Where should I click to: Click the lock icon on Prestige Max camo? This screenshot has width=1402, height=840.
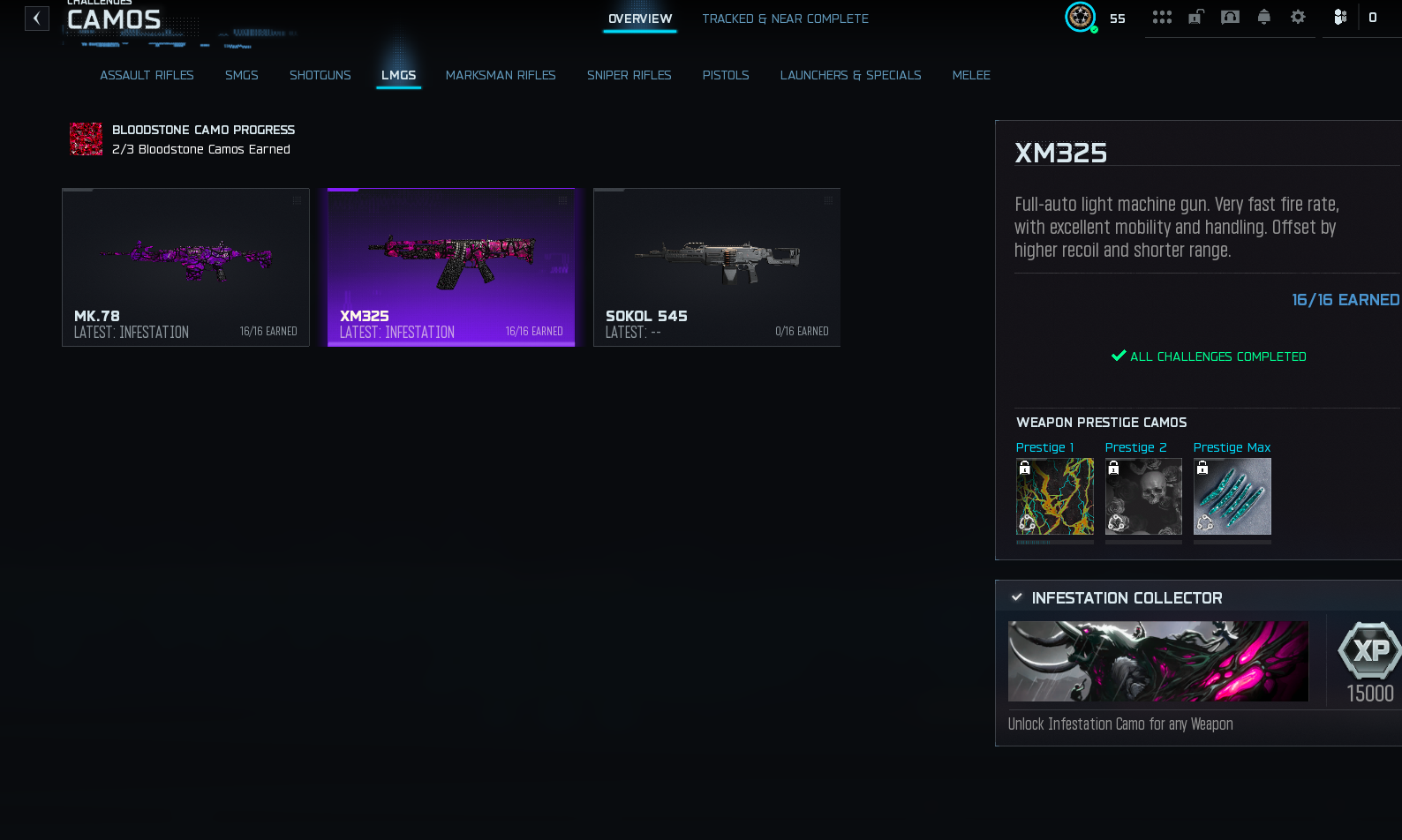[x=1202, y=468]
